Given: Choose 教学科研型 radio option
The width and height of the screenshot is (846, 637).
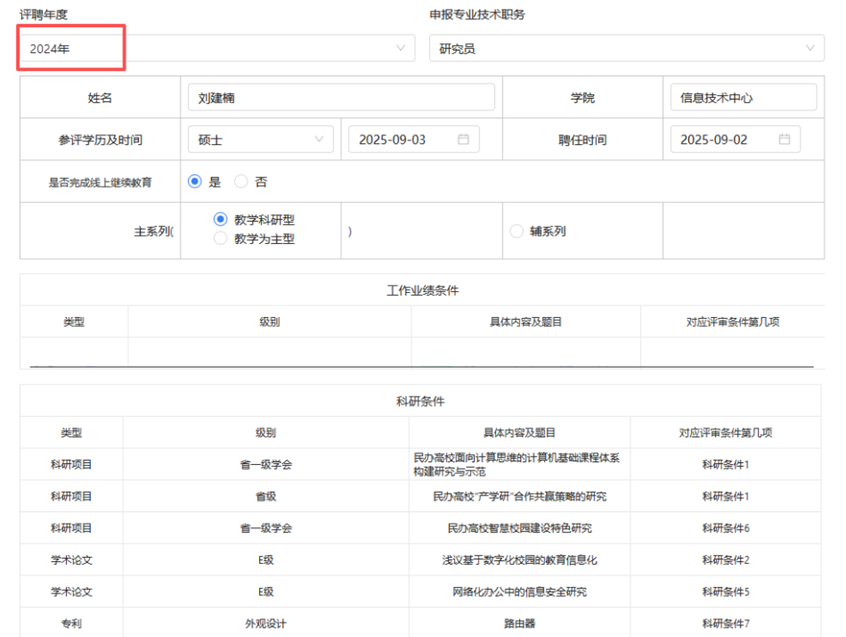Looking at the screenshot, I should point(221,219).
